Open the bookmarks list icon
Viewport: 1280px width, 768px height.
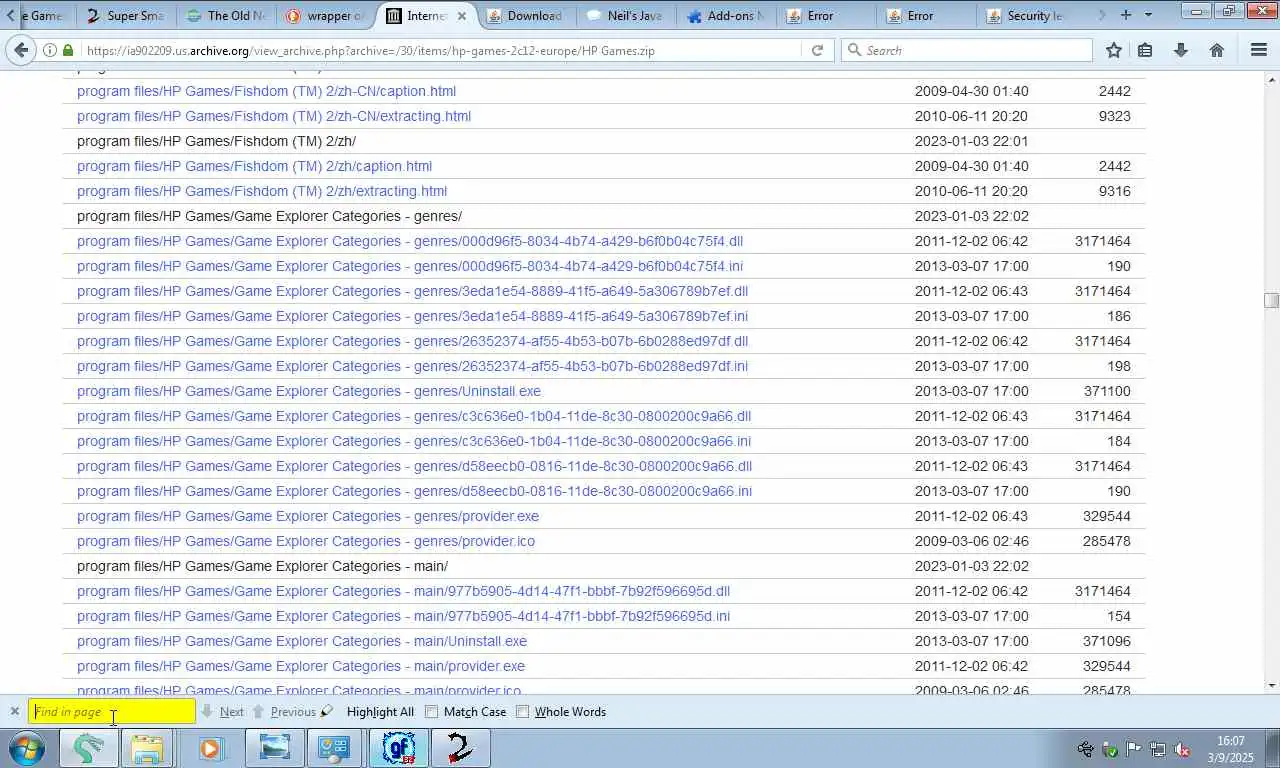click(1145, 50)
